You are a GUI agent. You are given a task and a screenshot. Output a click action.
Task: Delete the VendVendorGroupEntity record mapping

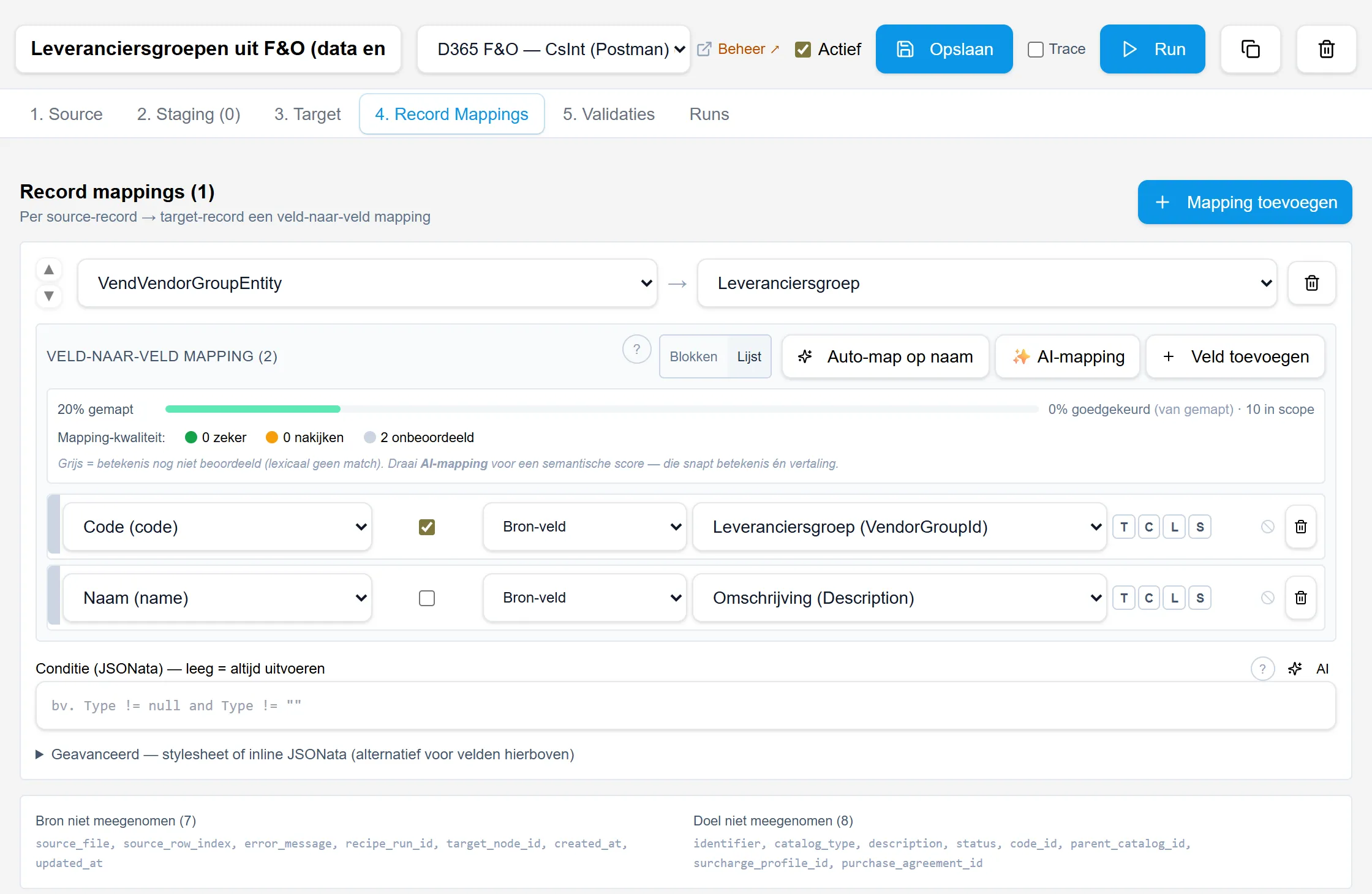pos(1311,283)
